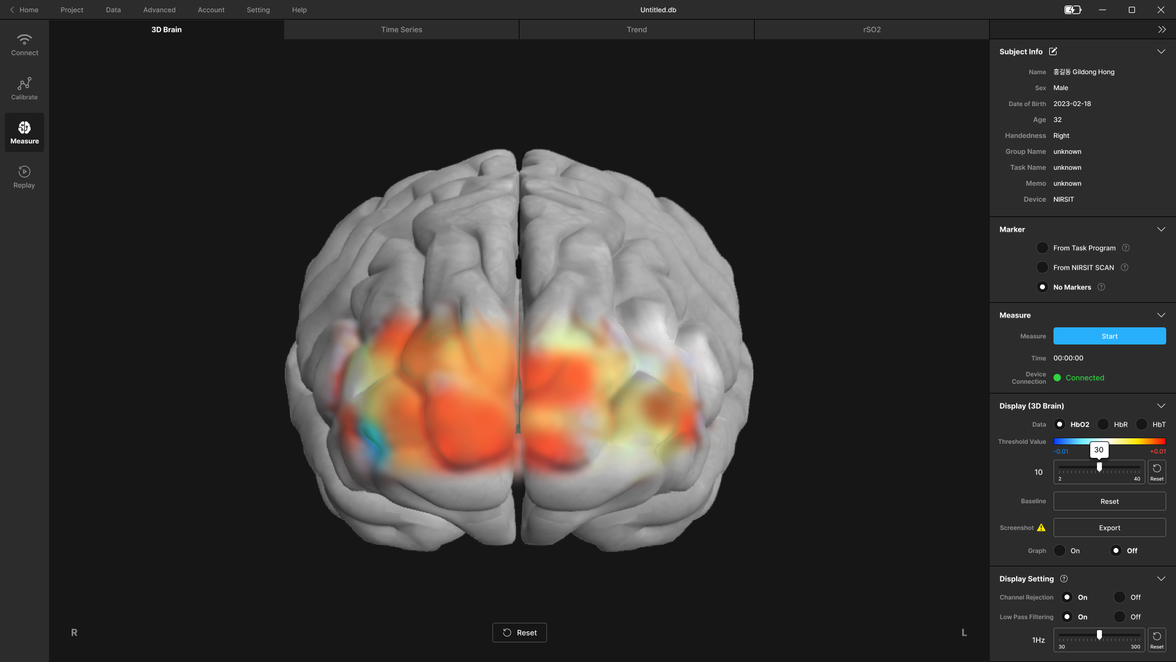Click help icon next to From NIRSIT SCAN
The height and width of the screenshot is (662, 1176).
1124,267
